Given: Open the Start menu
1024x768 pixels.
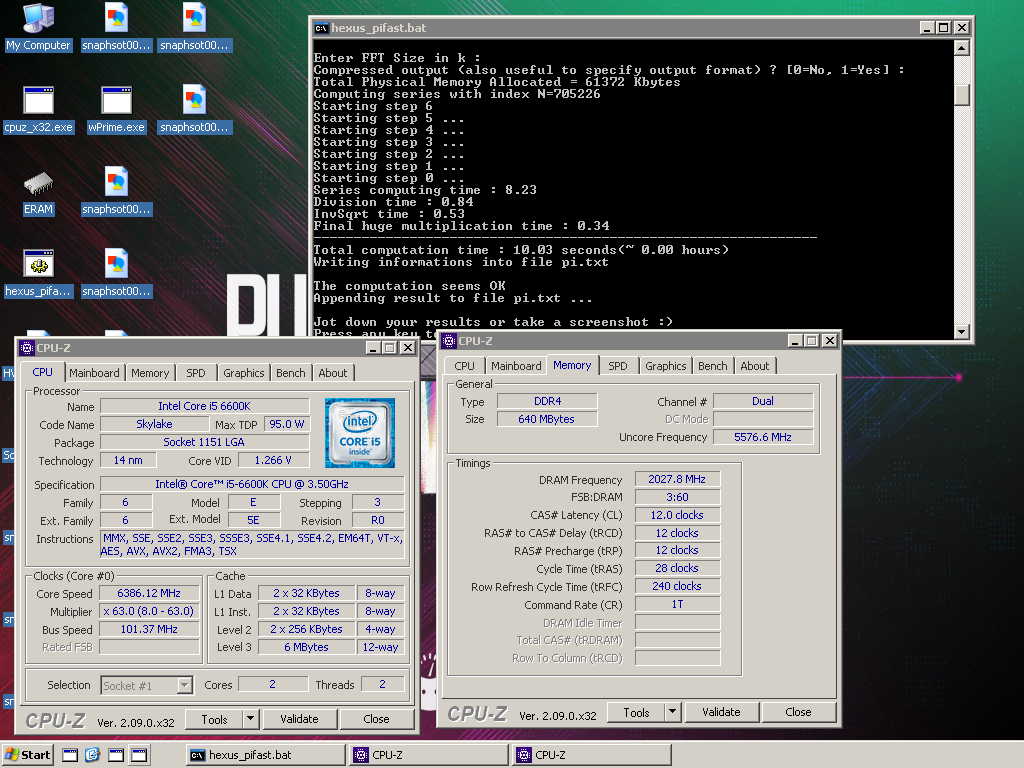Looking at the screenshot, I should [x=27, y=755].
